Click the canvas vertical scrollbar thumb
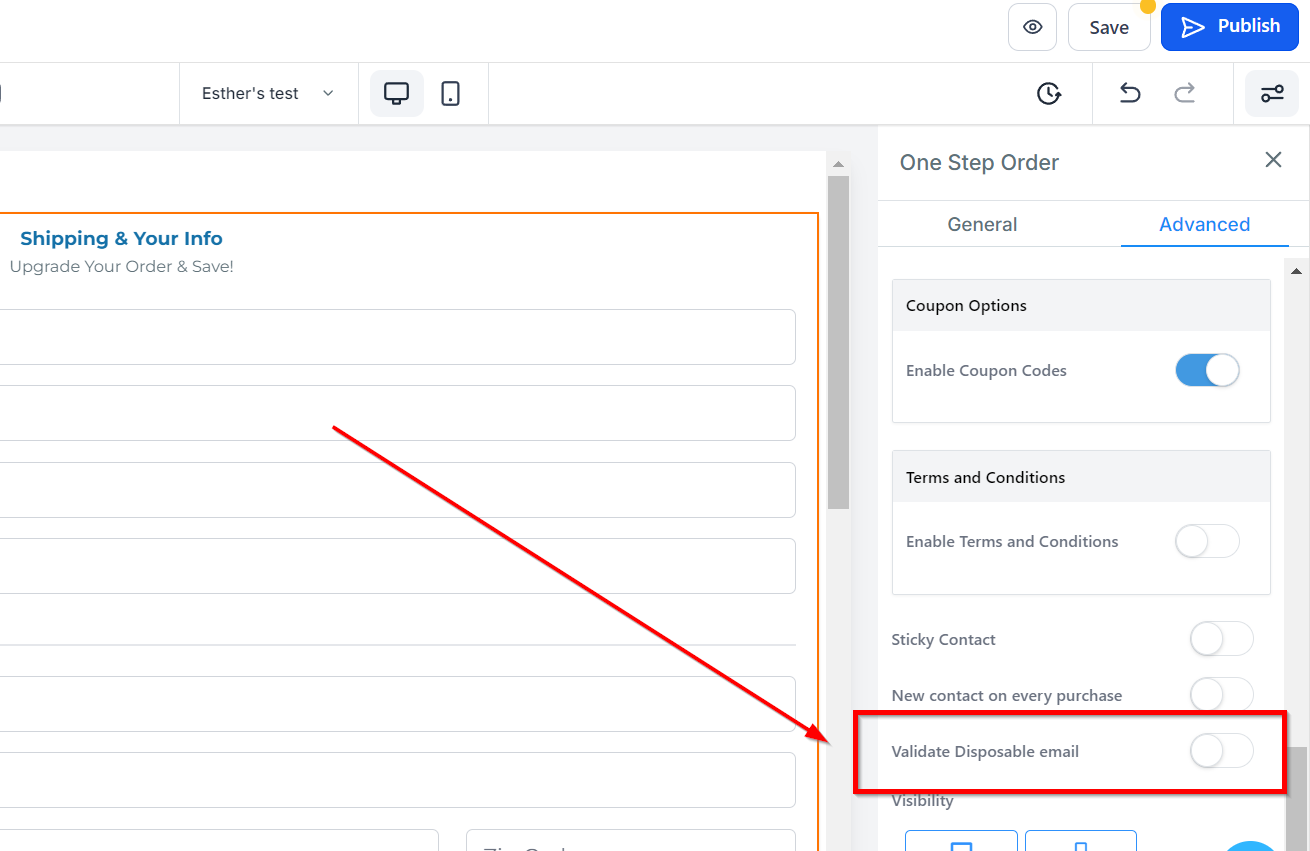Viewport: 1310px width, 851px height. coord(838,342)
